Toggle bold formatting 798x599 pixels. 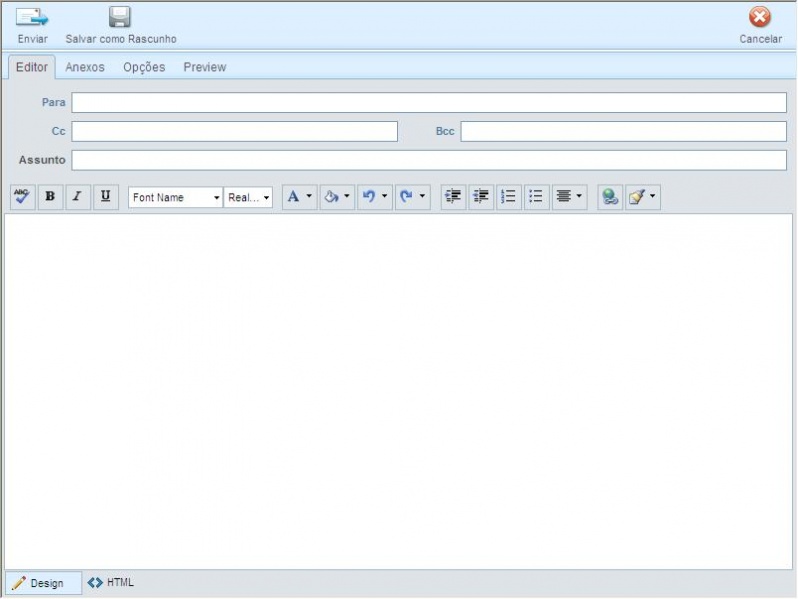click(x=50, y=197)
